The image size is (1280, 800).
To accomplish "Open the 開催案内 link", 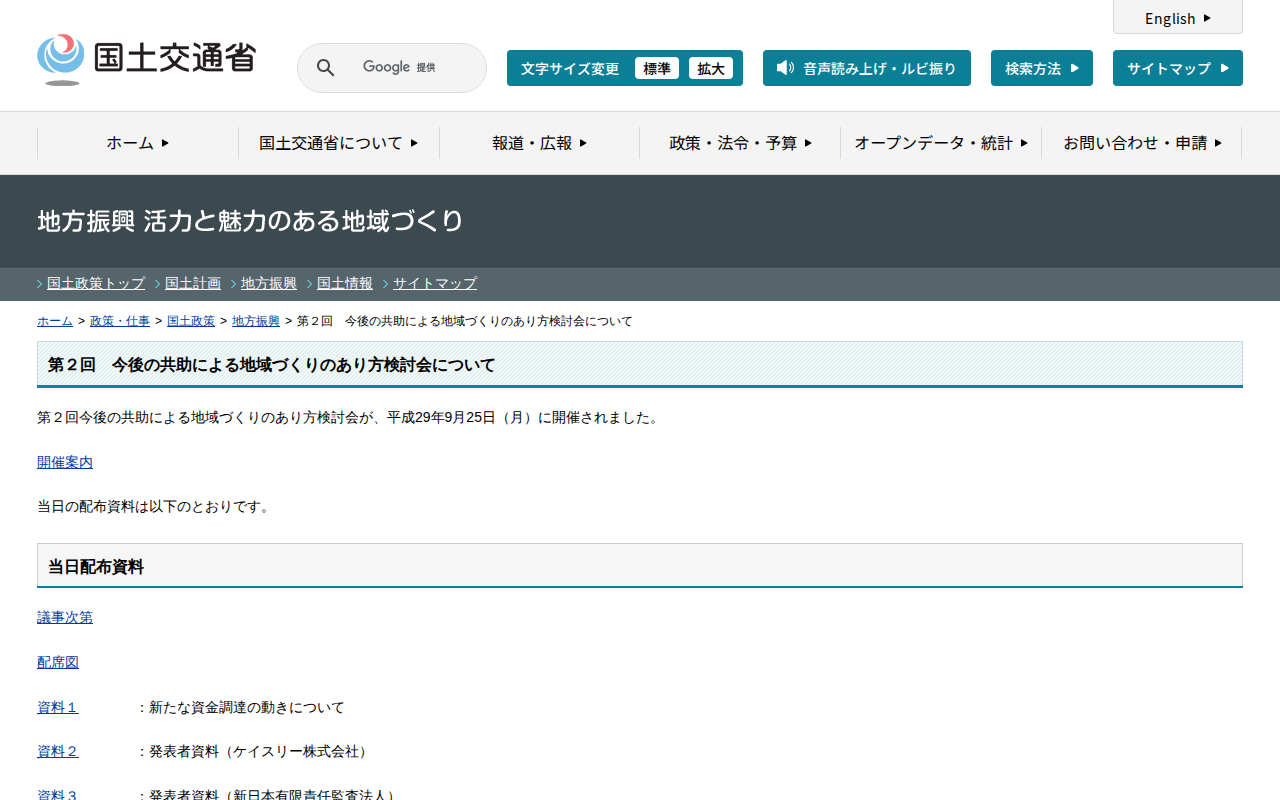I will [65, 462].
